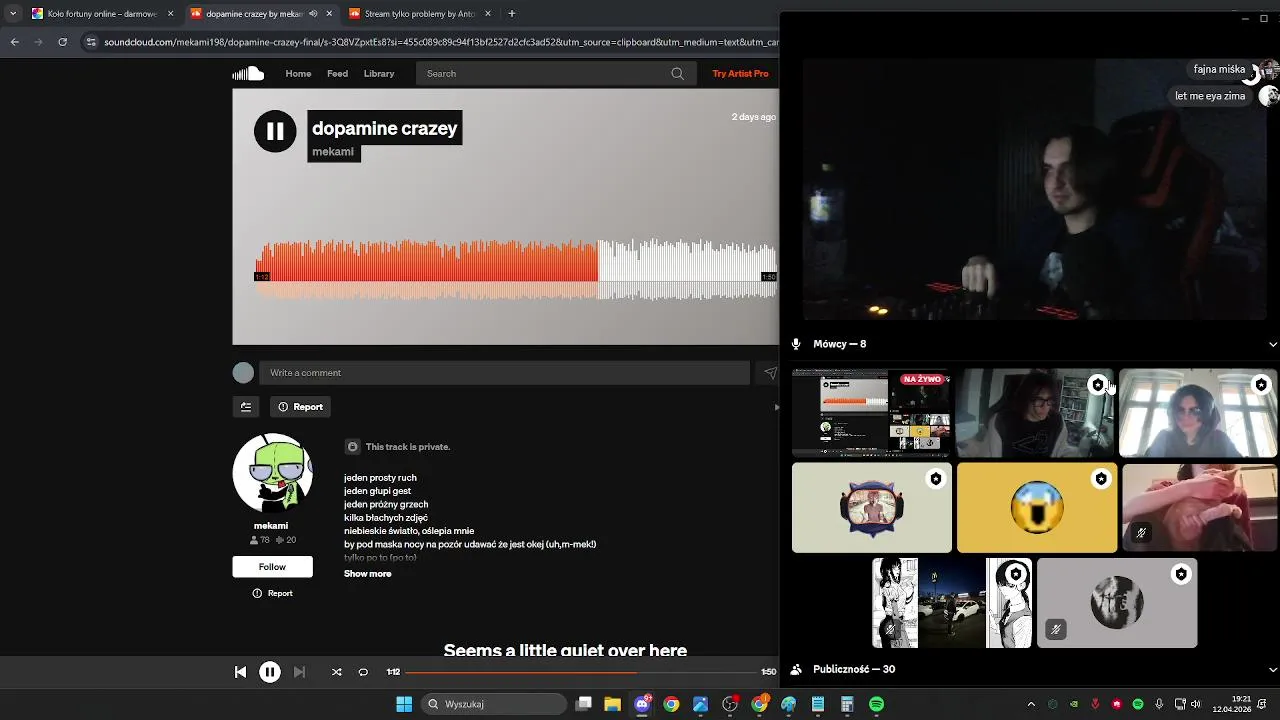The width and height of the screenshot is (1280, 720).
Task: Click the fajna miśka chat bubble
Action: click(1219, 69)
